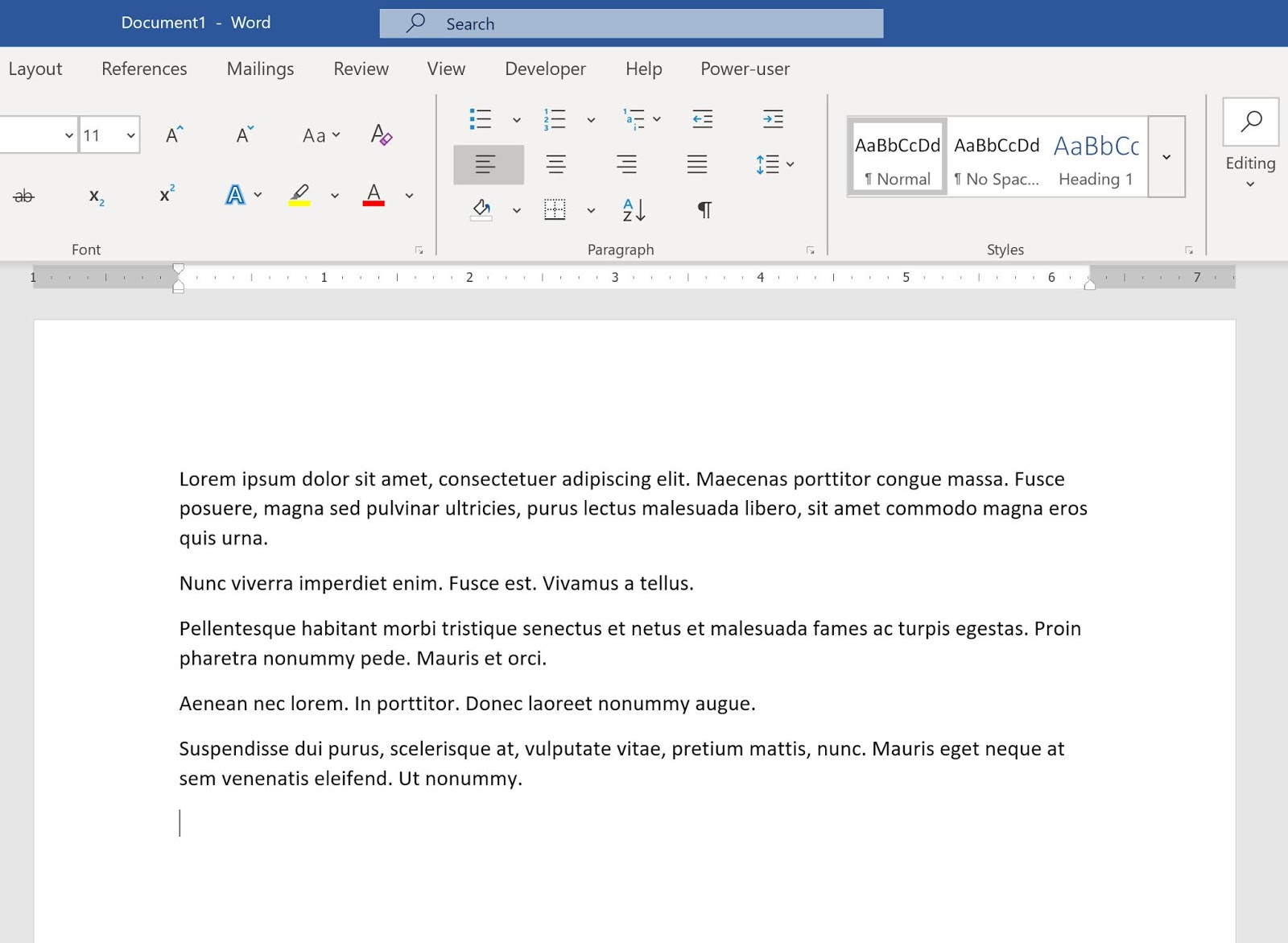Open the Font group dialog launcher
Image resolution: width=1288 pixels, height=943 pixels.
419,250
